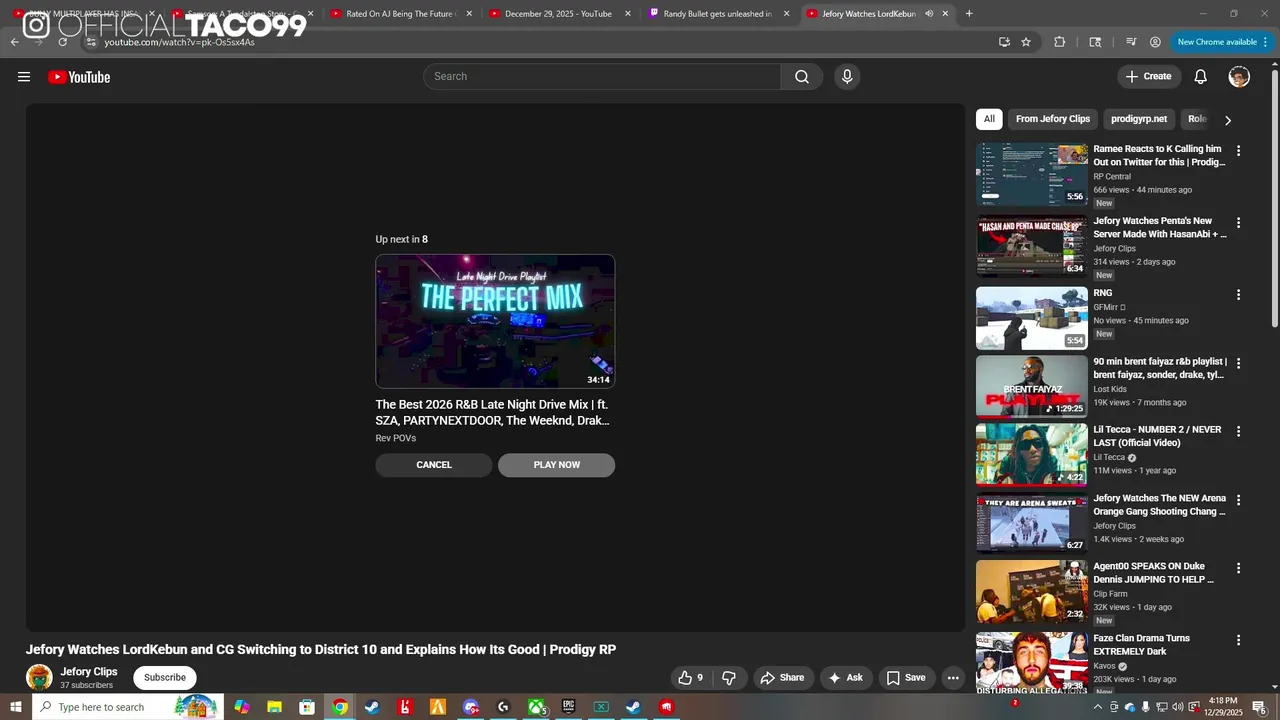This screenshot has height=720, width=1280.
Task: Click the Windows taskbar search box
Action: pyautogui.click(x=128, y=707)
